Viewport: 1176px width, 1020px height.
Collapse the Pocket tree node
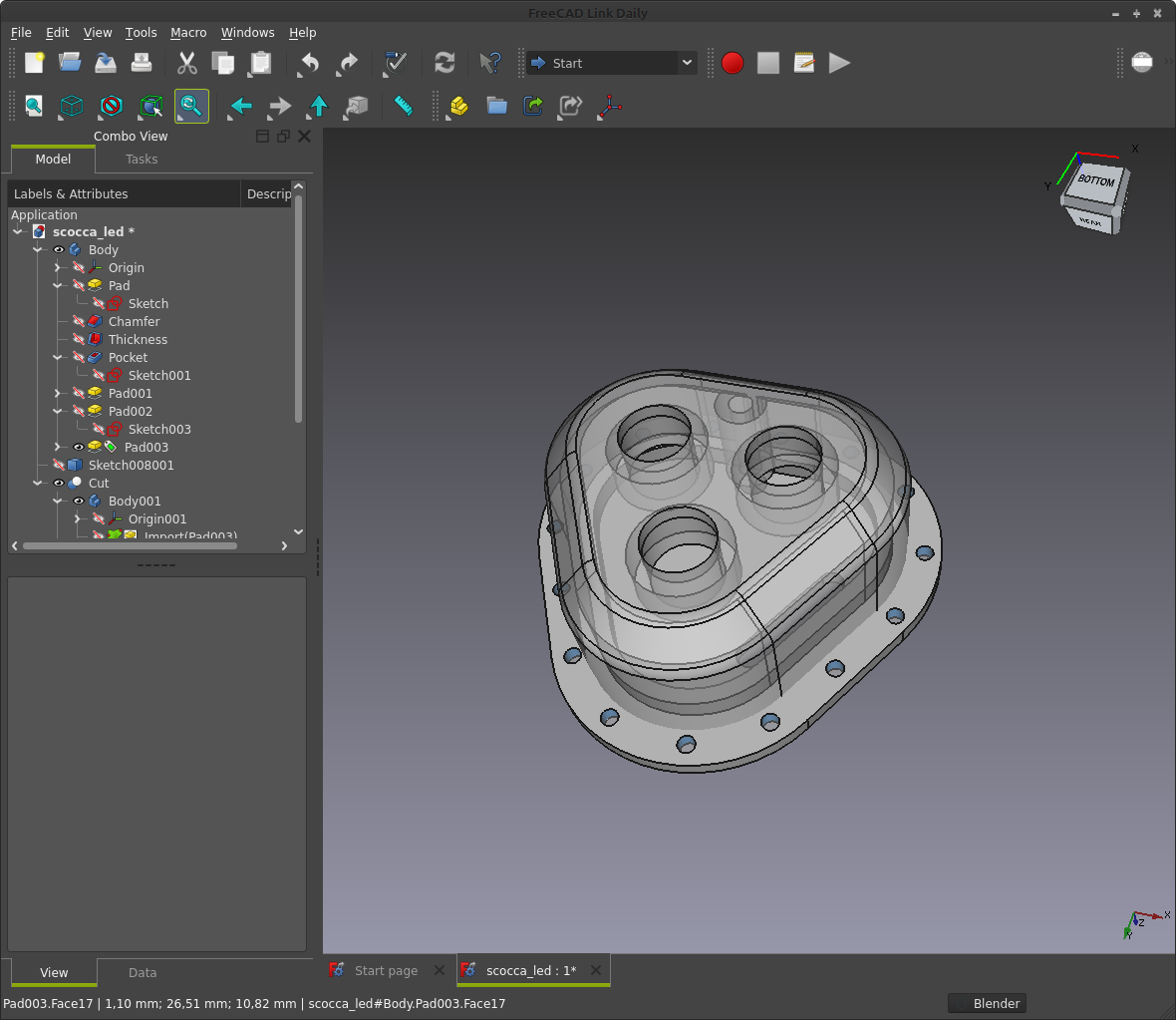point(58,357)
